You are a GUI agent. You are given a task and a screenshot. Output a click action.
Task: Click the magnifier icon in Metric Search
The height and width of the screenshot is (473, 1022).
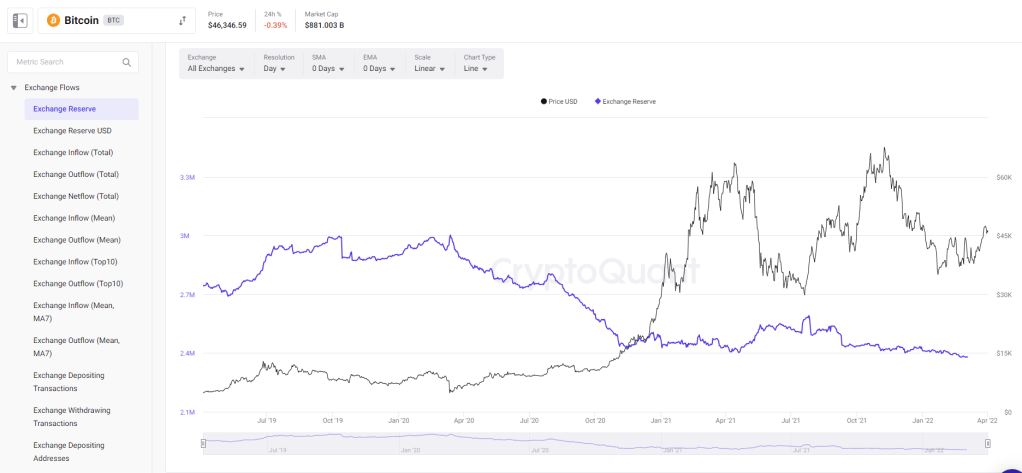tap(127, 62)
